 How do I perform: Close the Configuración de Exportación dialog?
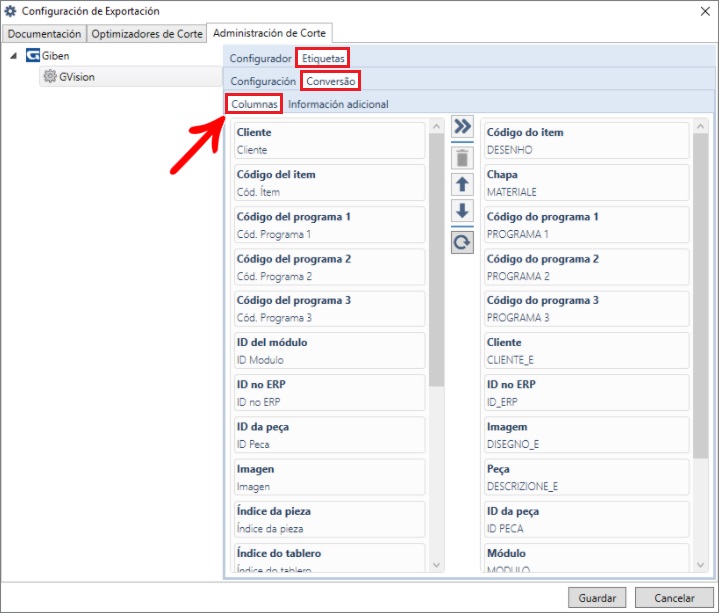[705, 11]
